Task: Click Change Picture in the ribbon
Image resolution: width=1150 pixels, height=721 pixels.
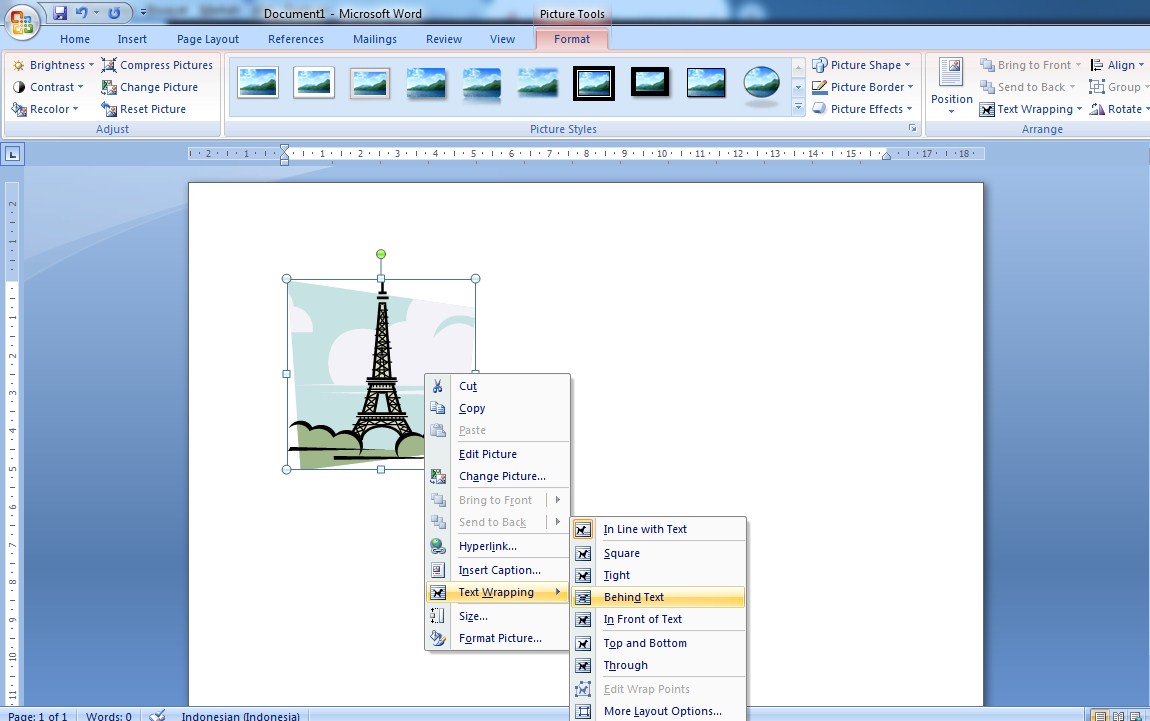Action: pyautogui.click(x=150, y=87)
